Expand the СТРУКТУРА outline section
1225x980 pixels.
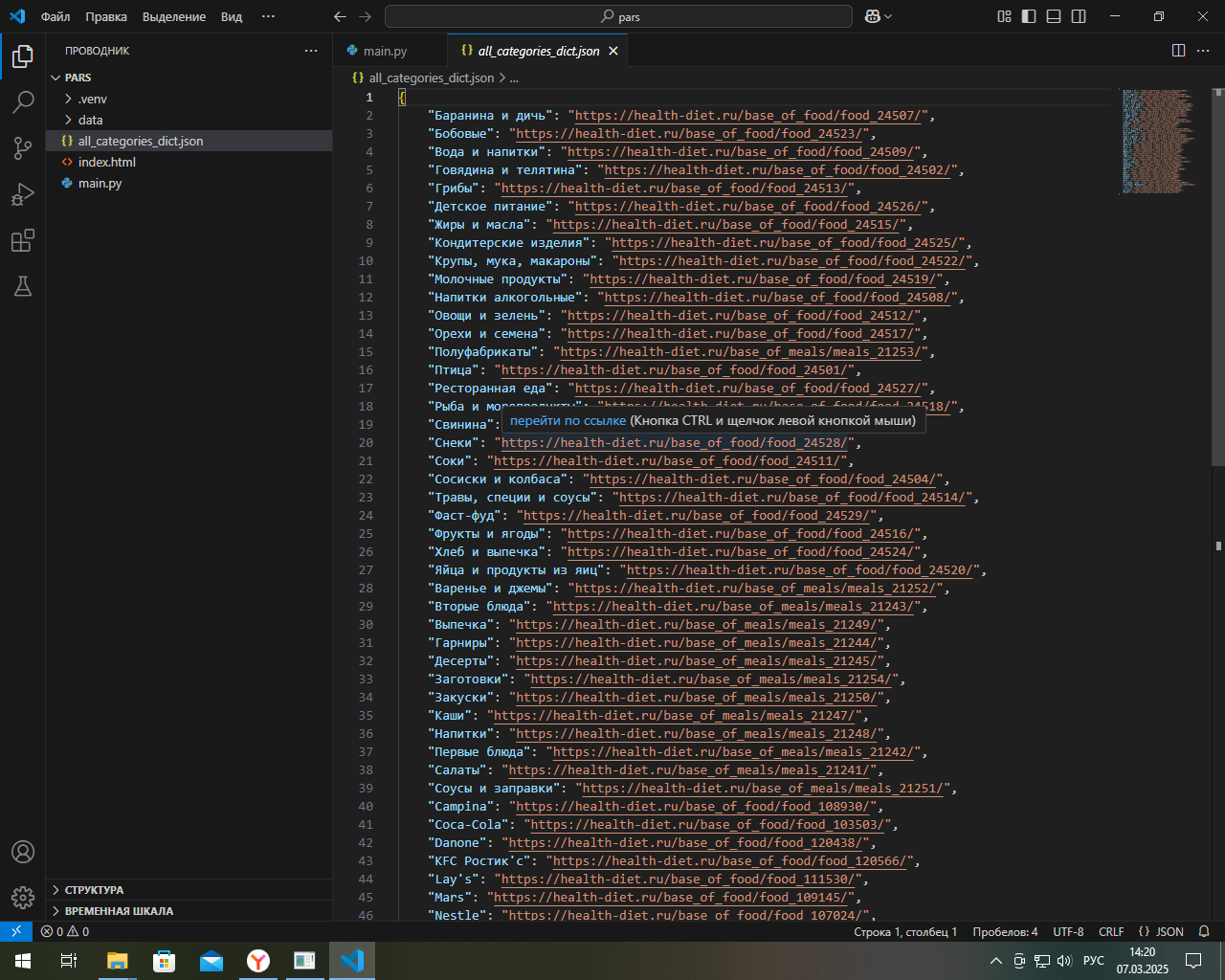(94, 890)
